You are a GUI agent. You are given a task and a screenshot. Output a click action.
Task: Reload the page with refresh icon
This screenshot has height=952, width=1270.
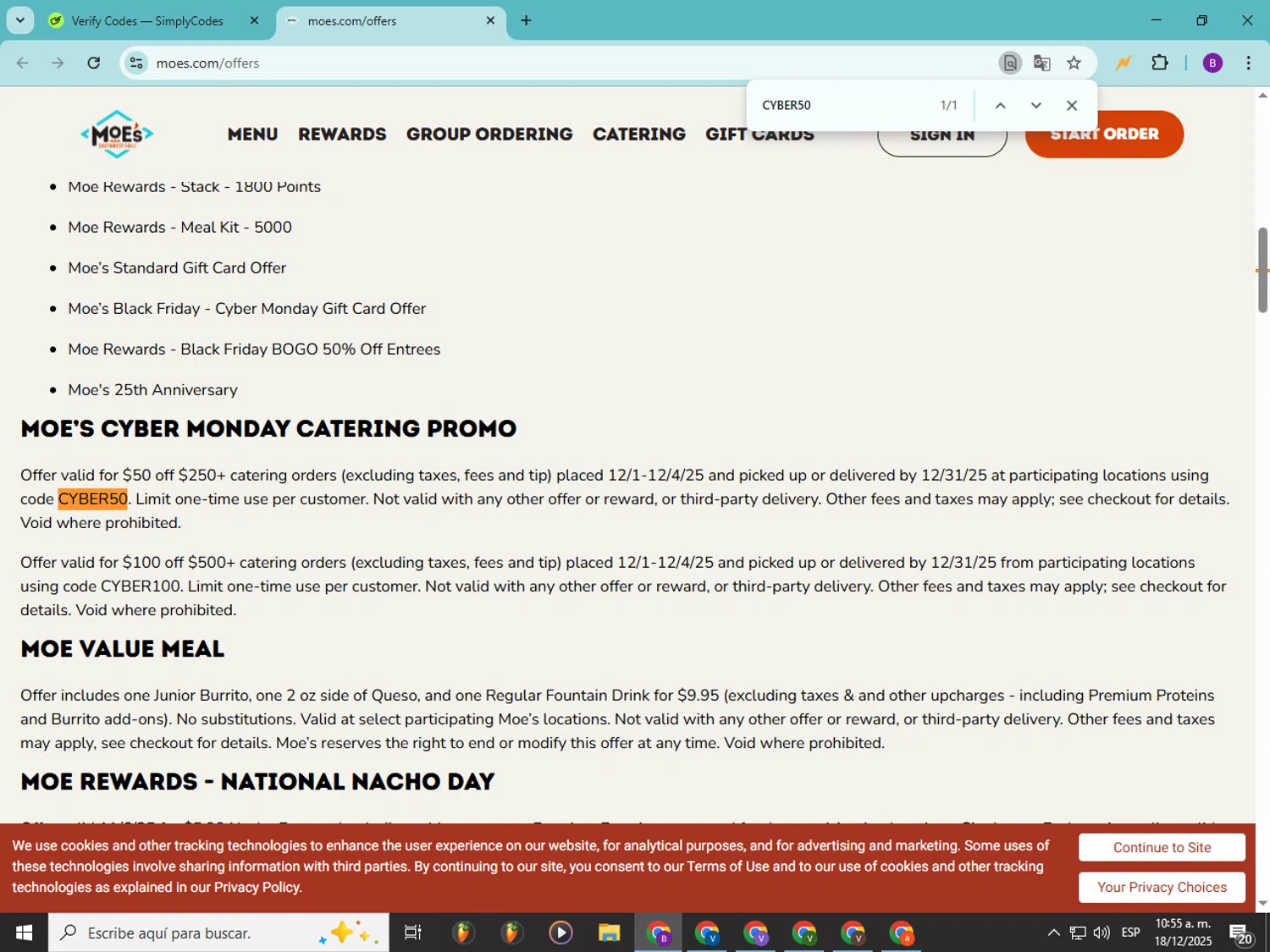[x=94, y=63]
